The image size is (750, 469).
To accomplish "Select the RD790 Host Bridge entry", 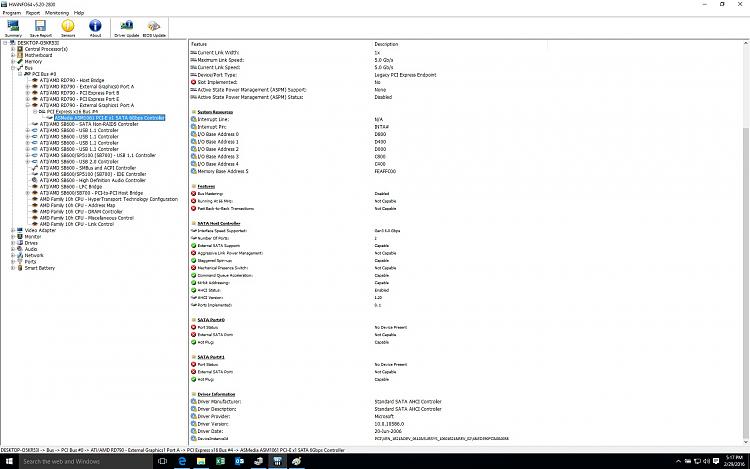I will click(72, 80).
